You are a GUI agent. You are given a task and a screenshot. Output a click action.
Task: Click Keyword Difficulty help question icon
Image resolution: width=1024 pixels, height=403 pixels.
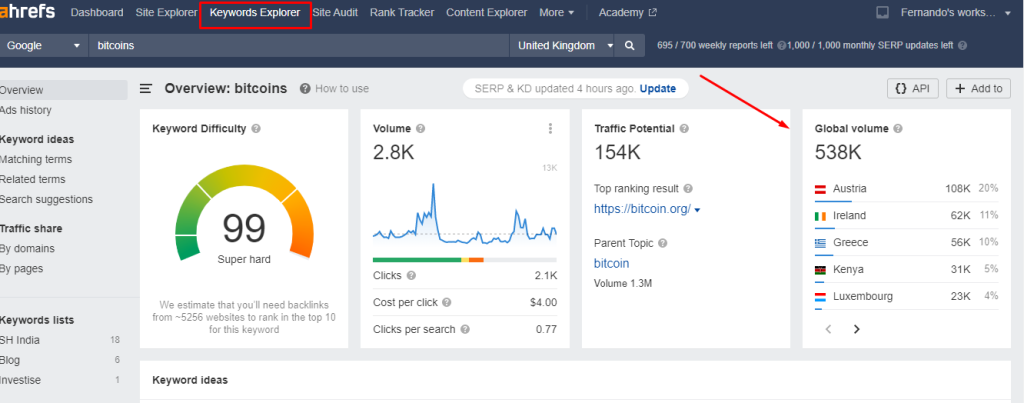click(257, 129)
